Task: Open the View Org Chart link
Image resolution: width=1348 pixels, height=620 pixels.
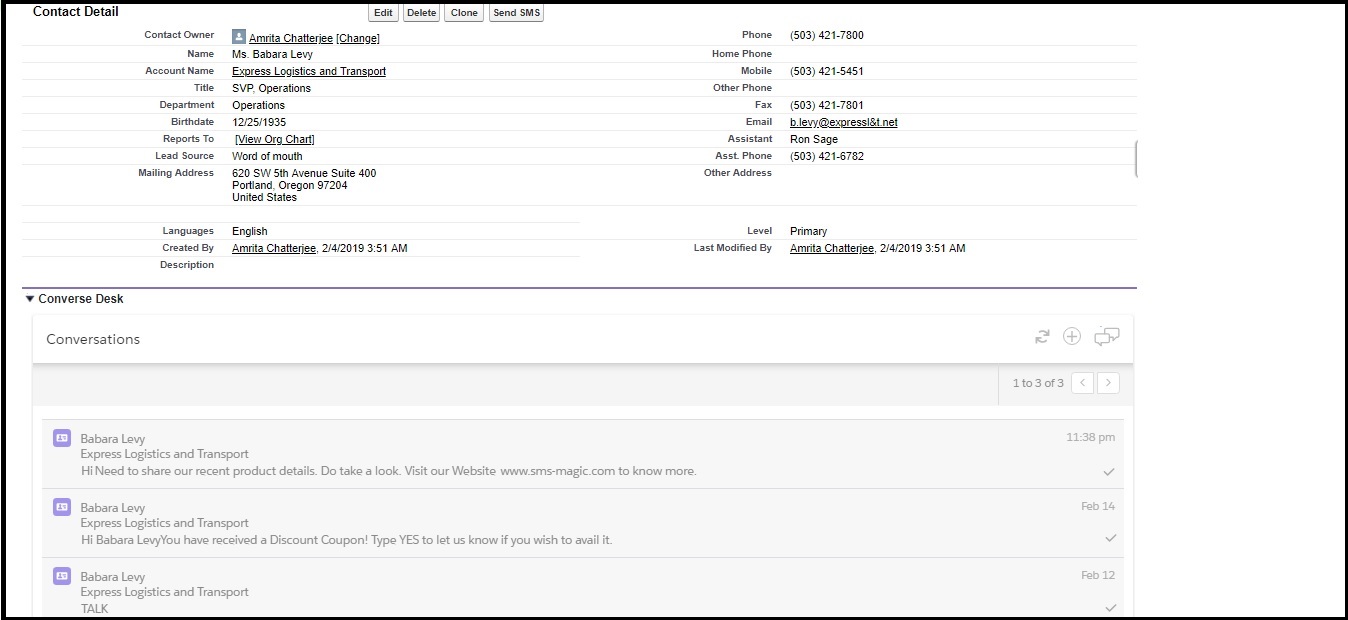Action: (275, 140)
